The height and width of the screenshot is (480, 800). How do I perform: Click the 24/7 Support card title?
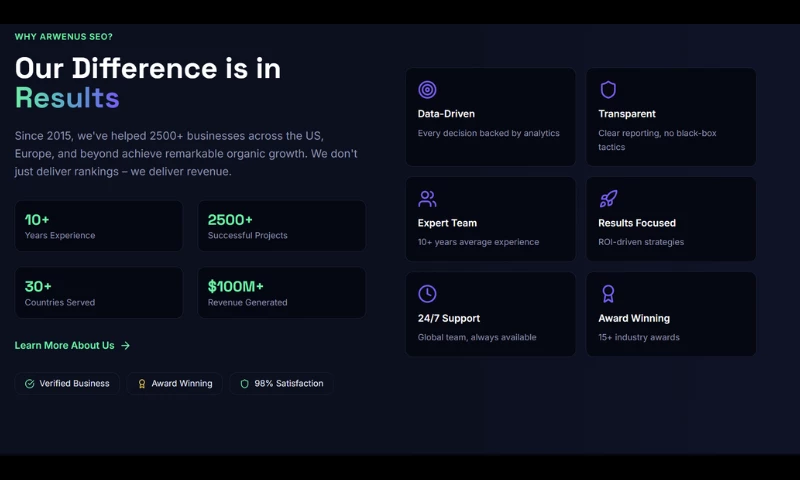[x=449, y=318]
